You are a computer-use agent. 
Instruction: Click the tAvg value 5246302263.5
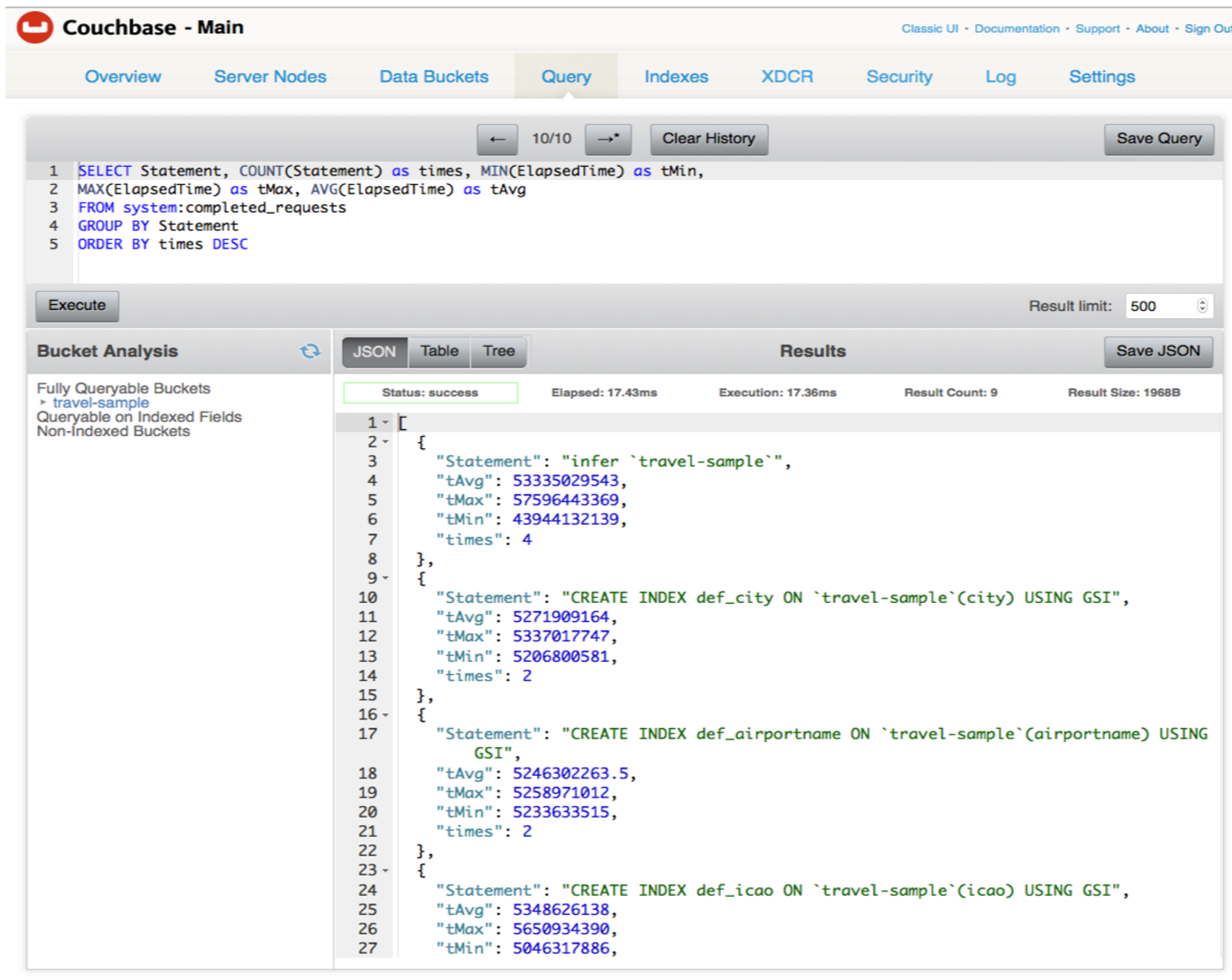point(571,773)
